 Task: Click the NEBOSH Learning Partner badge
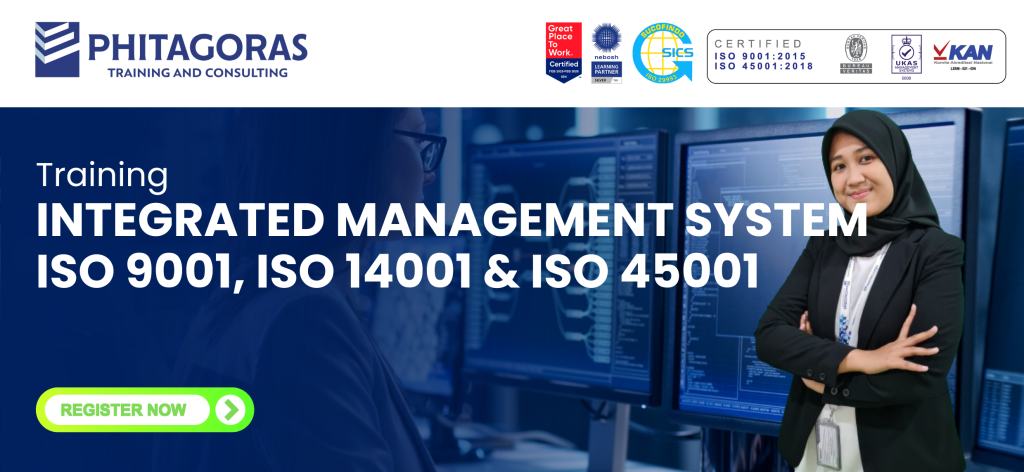606,53
